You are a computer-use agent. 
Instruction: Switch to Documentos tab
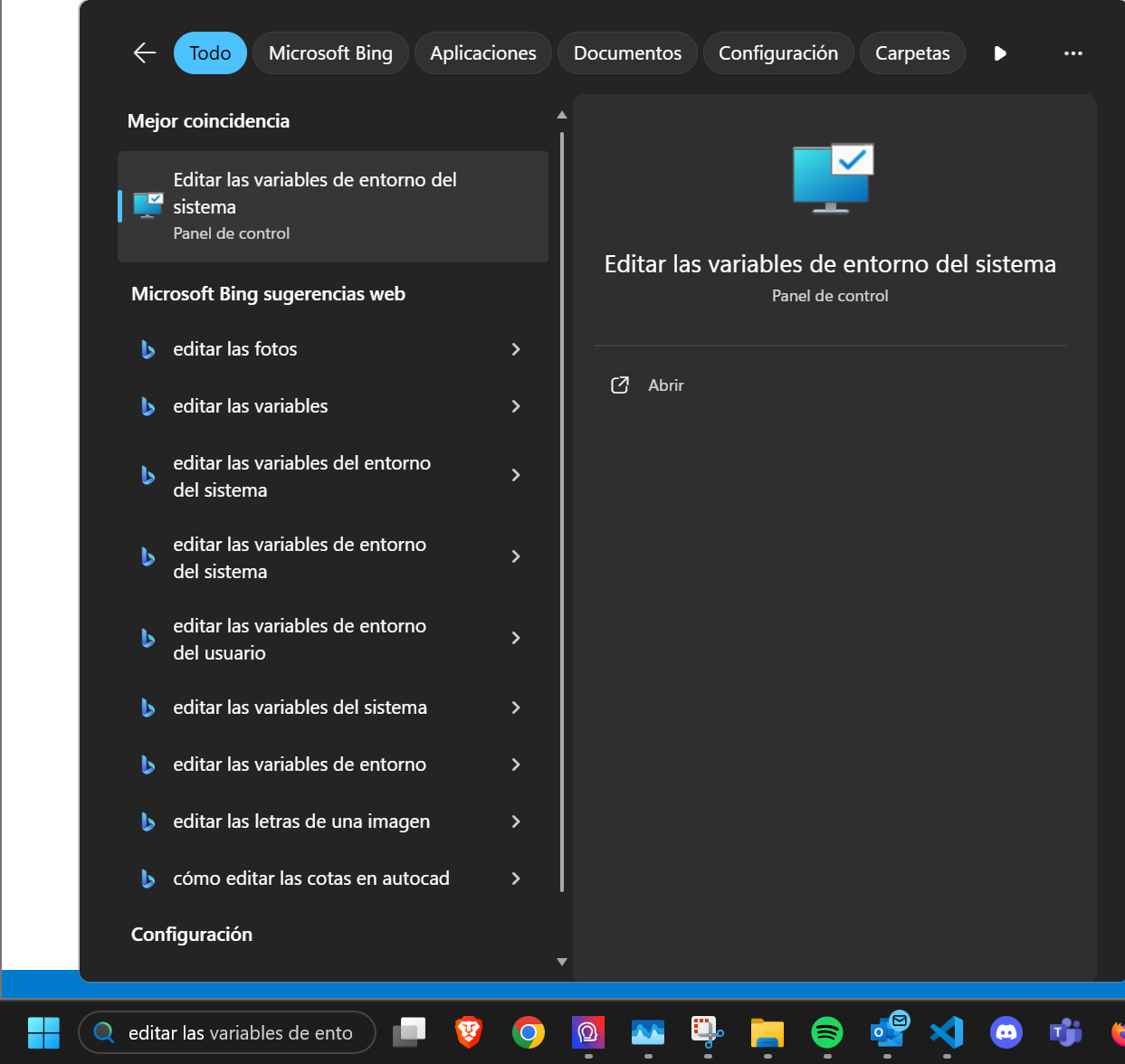pyautogui.click(x=627, y=53)
